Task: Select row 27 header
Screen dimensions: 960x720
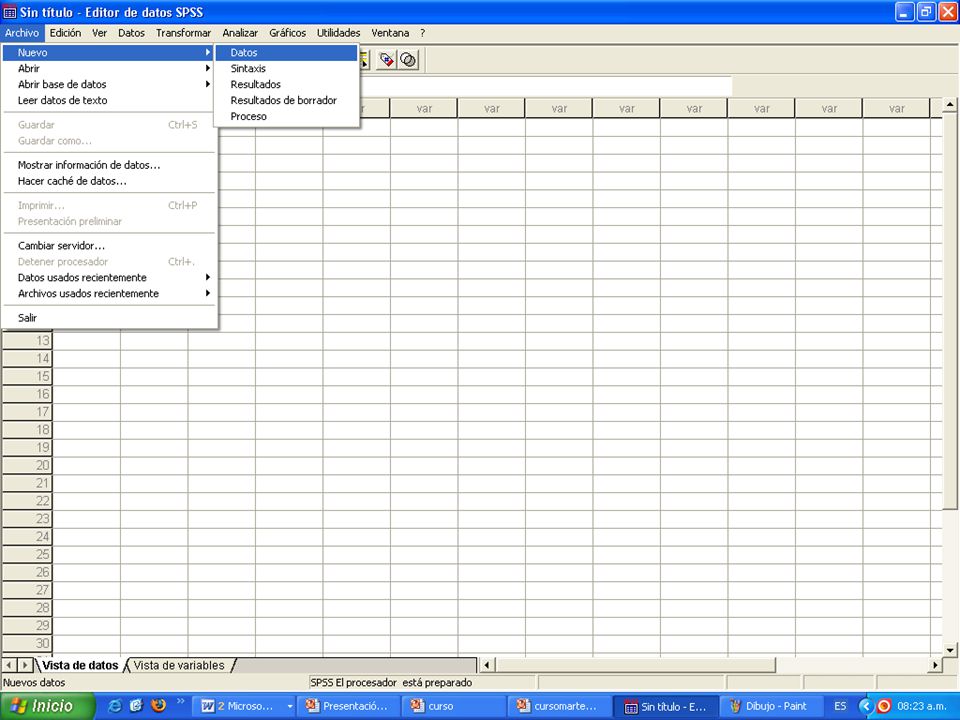Action: (x=28, y=590)
